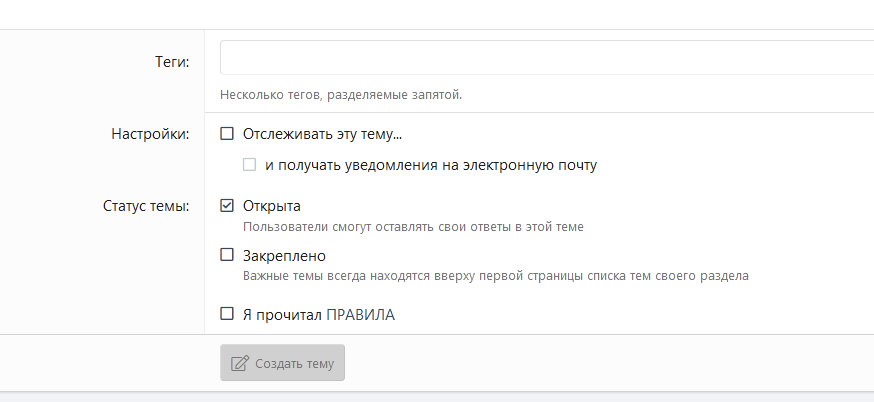Viewport: 874px width, 402px height.
Task: Tick the Отслеживать эту тему checkbox
Action: pos(227,134)
